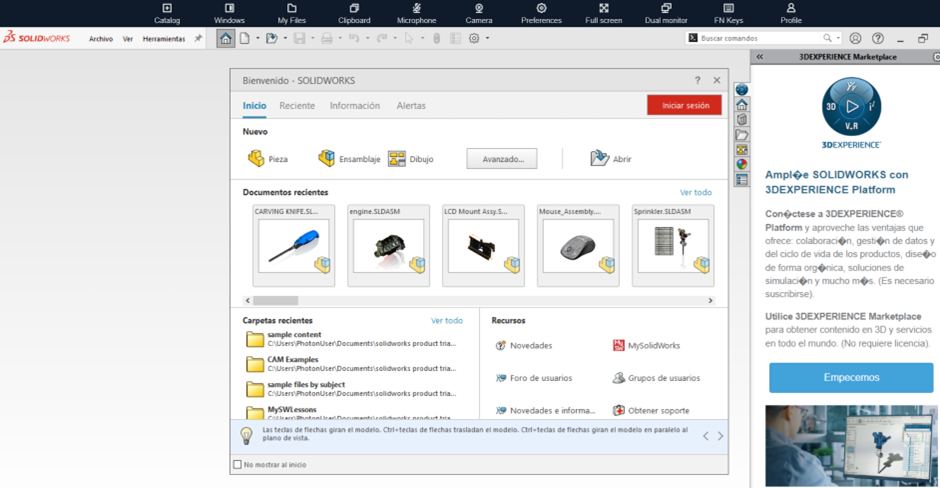Open the 3DEXPERIENCE Marketplace task pane tab

742,89
